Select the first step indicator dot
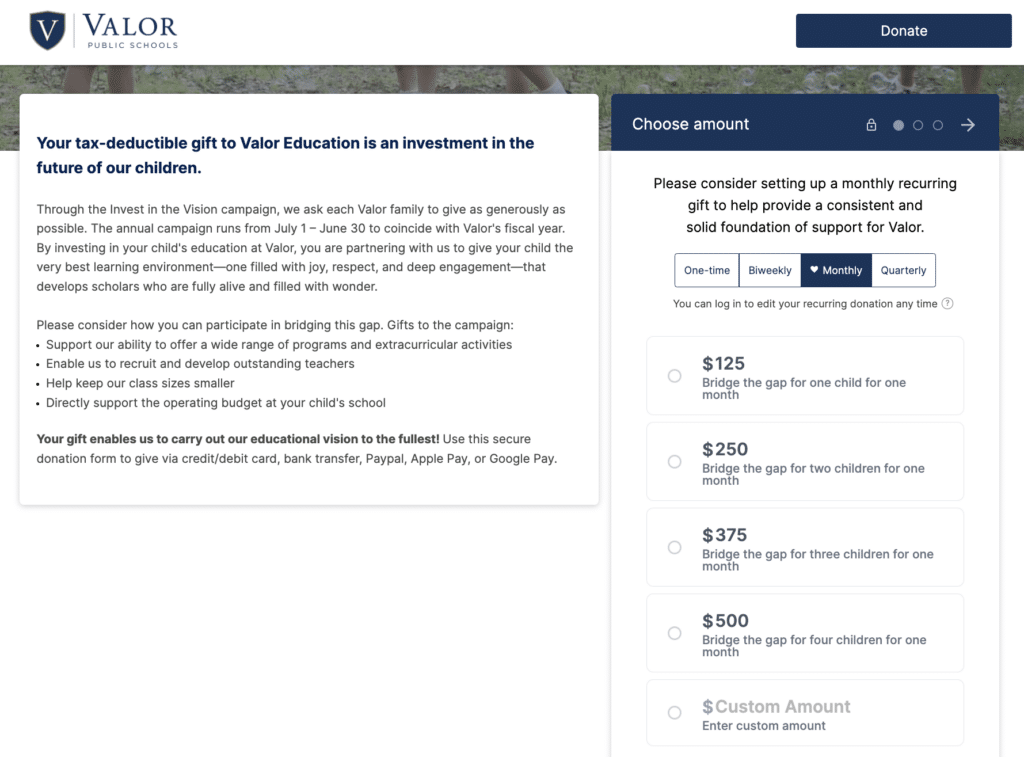 [x=898, y=124]
